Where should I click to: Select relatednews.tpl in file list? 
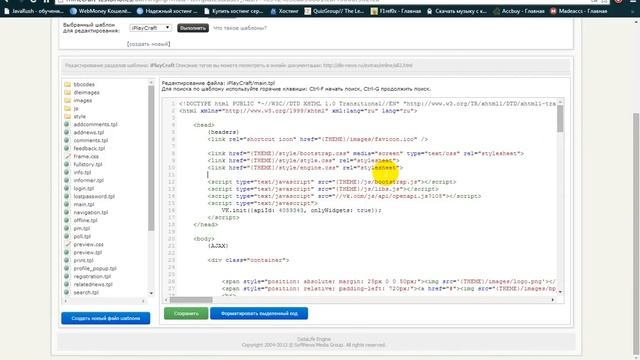click(93, 284)
